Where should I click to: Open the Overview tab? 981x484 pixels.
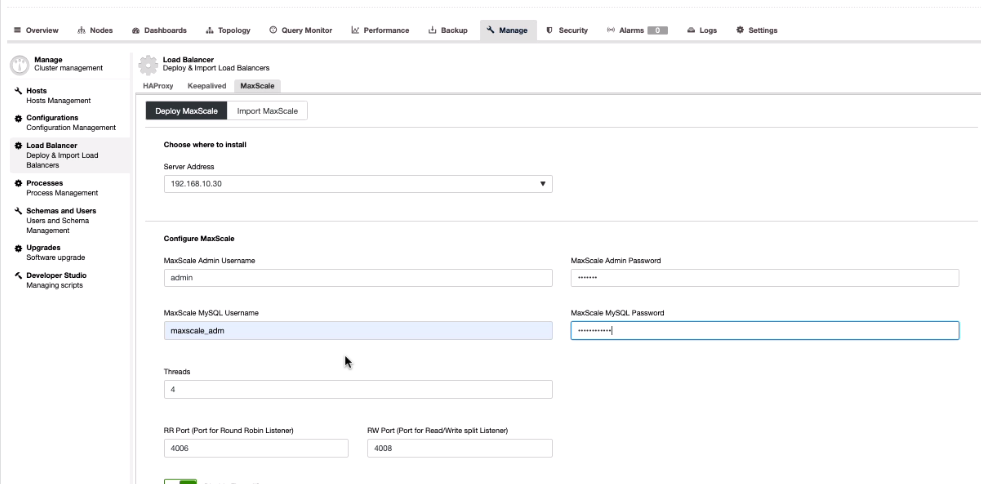(36, 30)
